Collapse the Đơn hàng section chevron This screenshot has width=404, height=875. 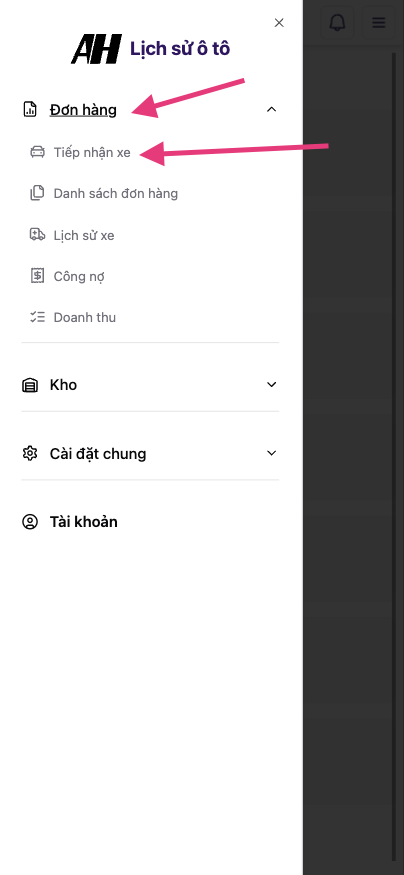(x=272, y=109)
